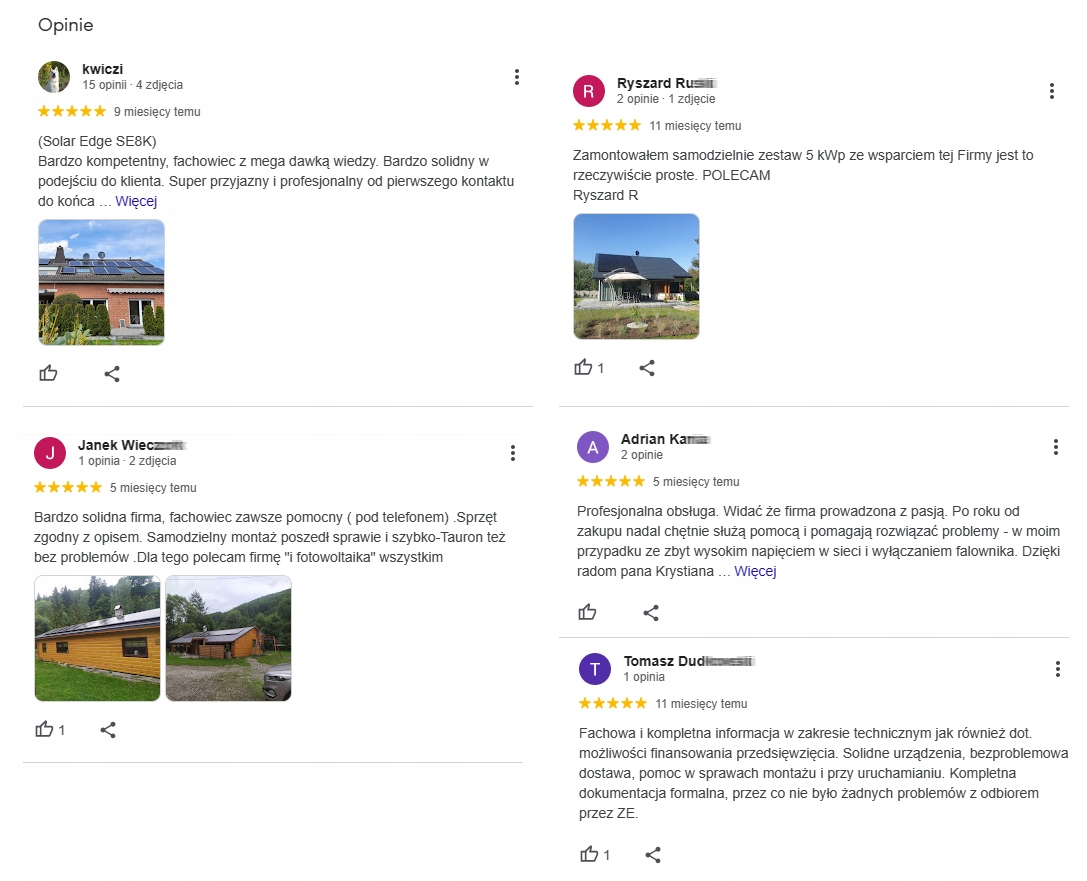
Task: Expand Adrian's review with the Więcej link
Action: [755, 571]
